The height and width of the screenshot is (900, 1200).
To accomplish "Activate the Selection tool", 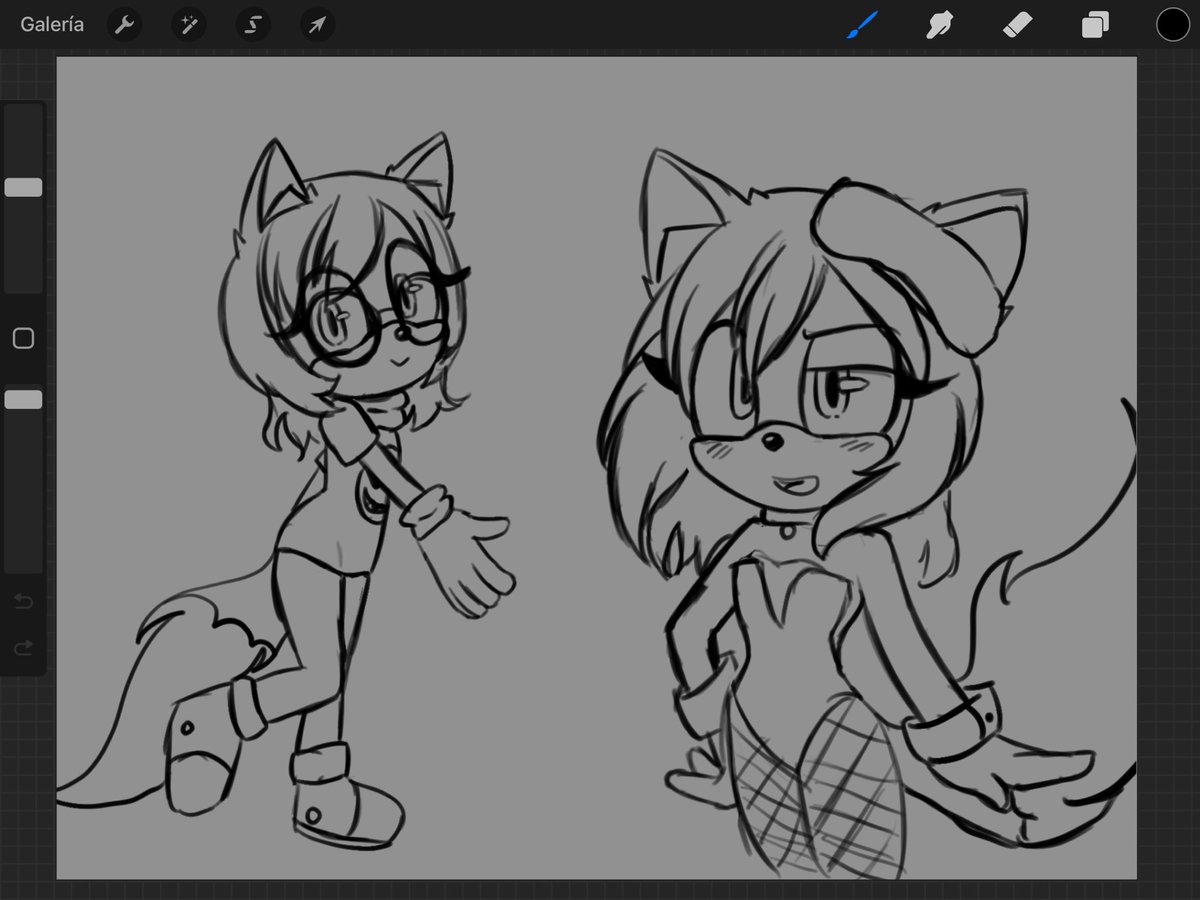I will [x=252, y=24].
